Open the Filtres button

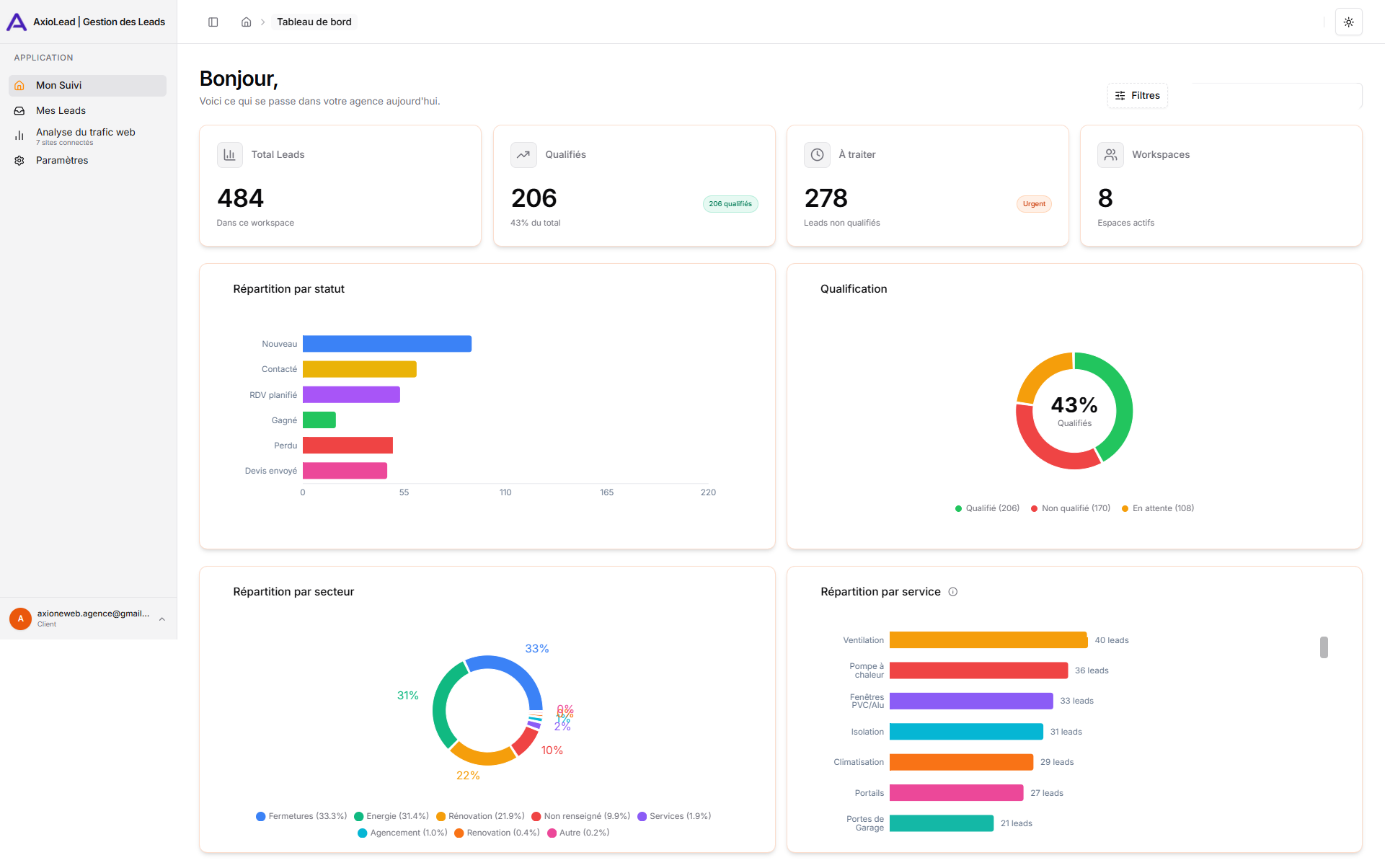(1137, 95)
